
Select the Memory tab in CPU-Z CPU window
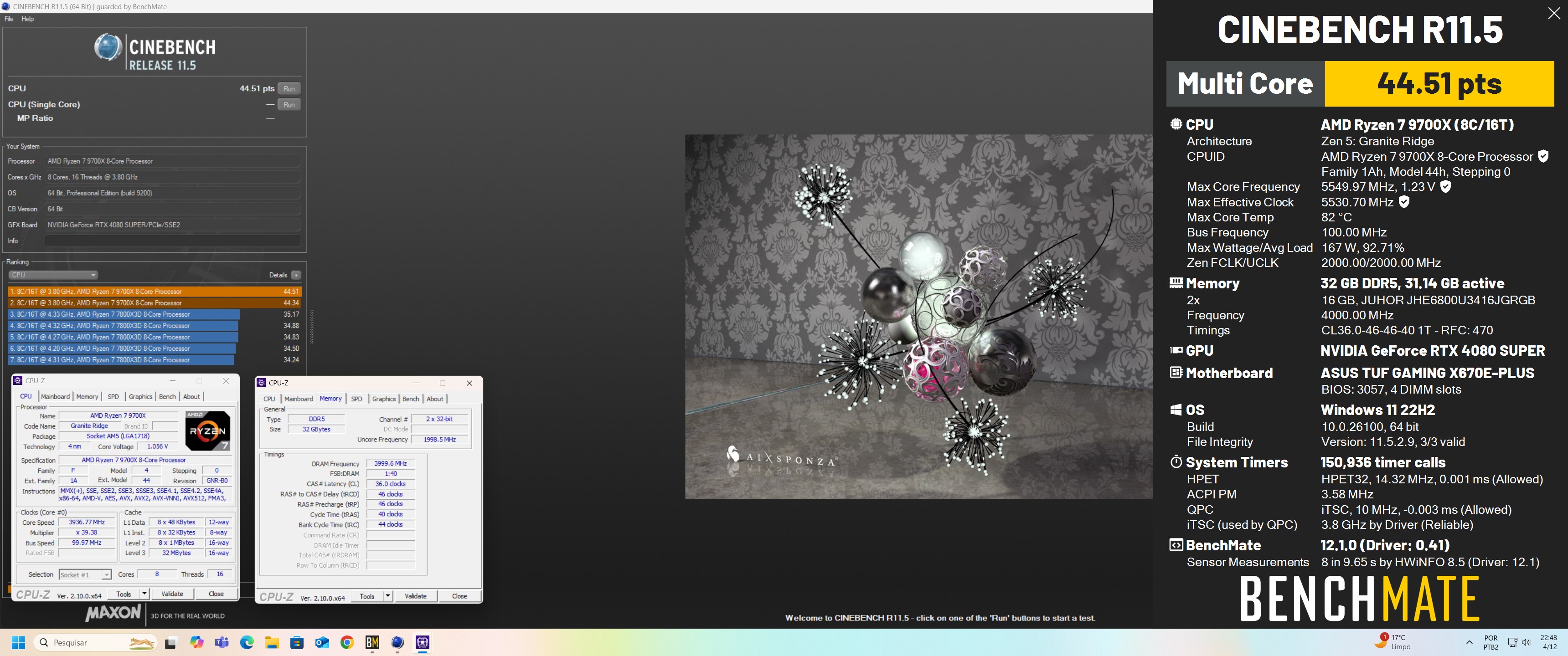[87, 397]
